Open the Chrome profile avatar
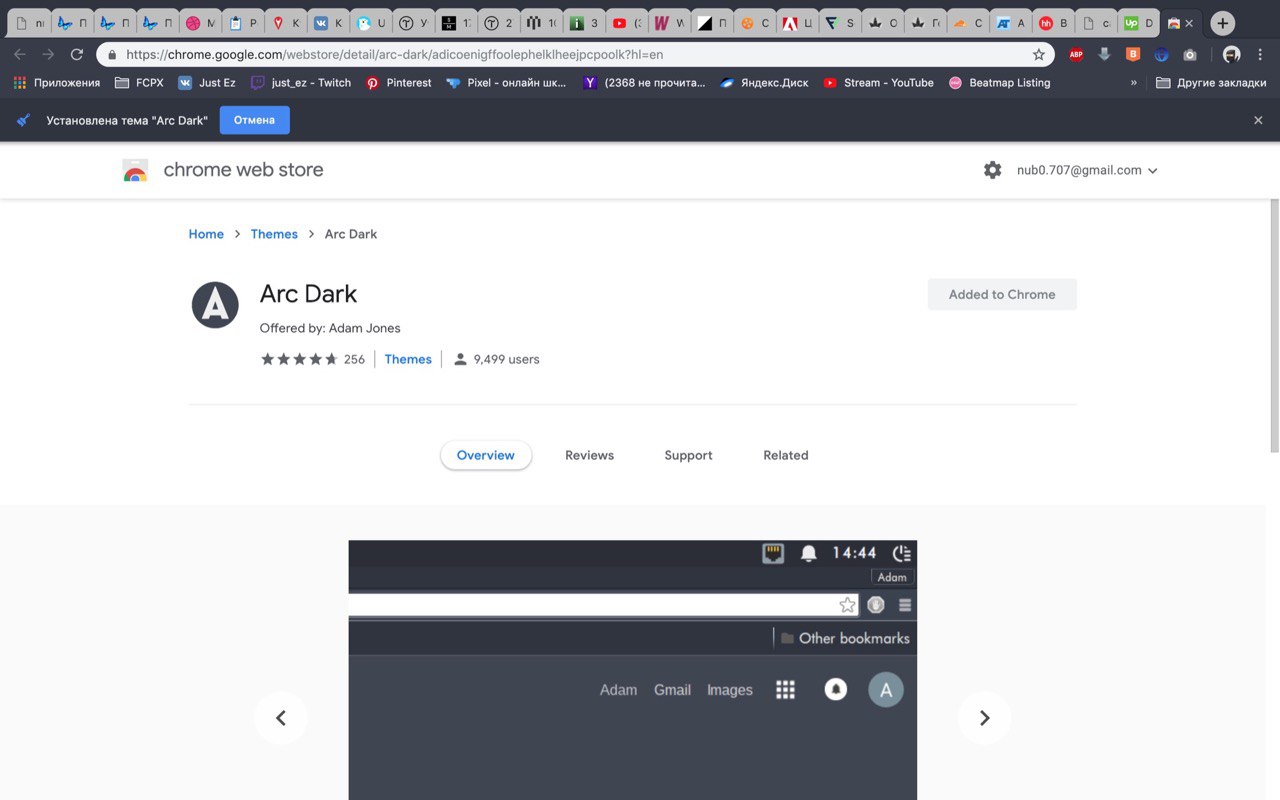Image resolution: width=1280 pixels, height=800 pixels. pos(1232,55)
